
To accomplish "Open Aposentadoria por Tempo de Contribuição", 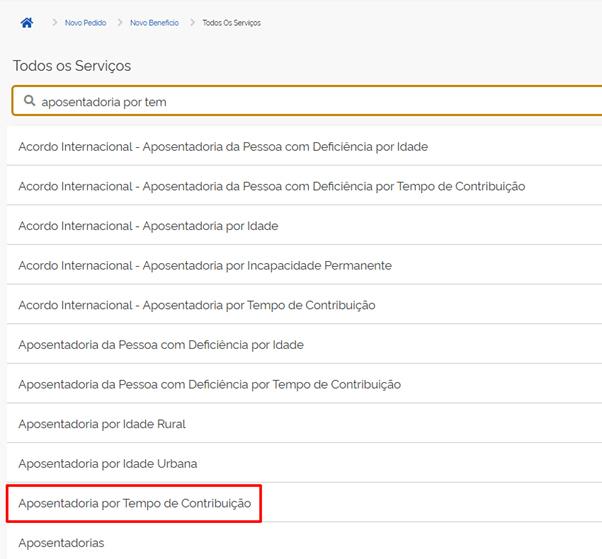I will point(304,503).
